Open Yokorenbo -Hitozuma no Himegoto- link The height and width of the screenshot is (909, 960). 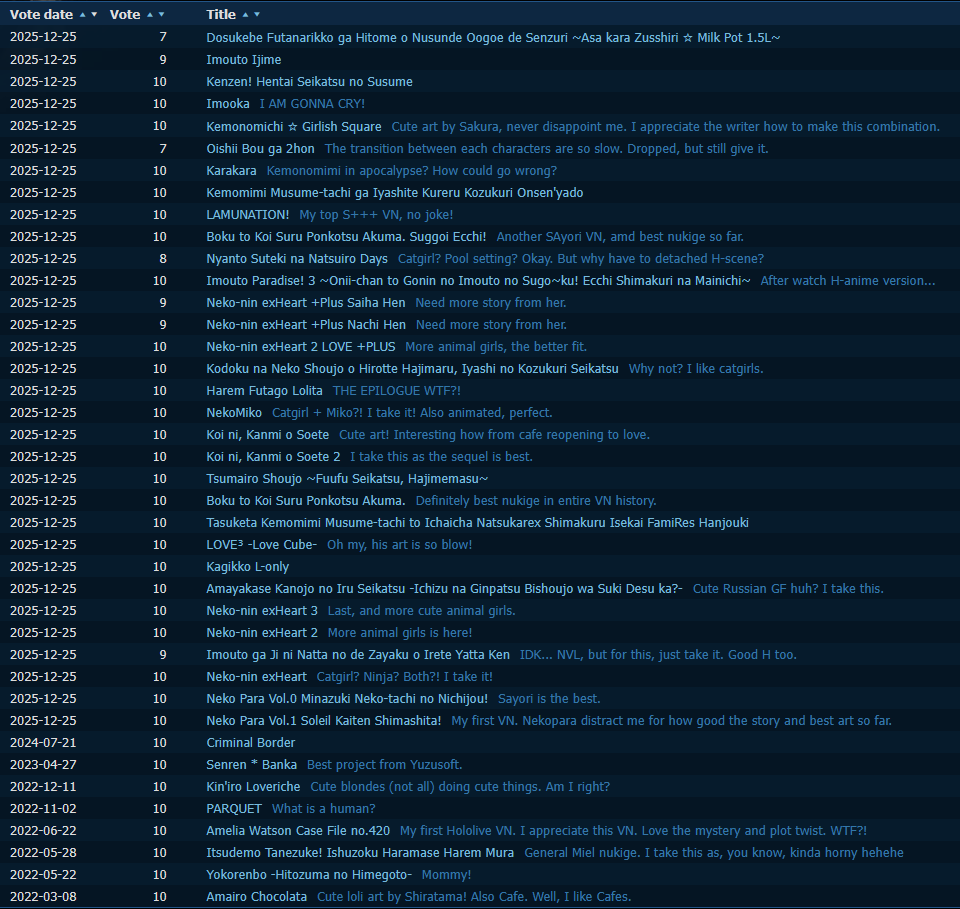[x=309, y=875]
